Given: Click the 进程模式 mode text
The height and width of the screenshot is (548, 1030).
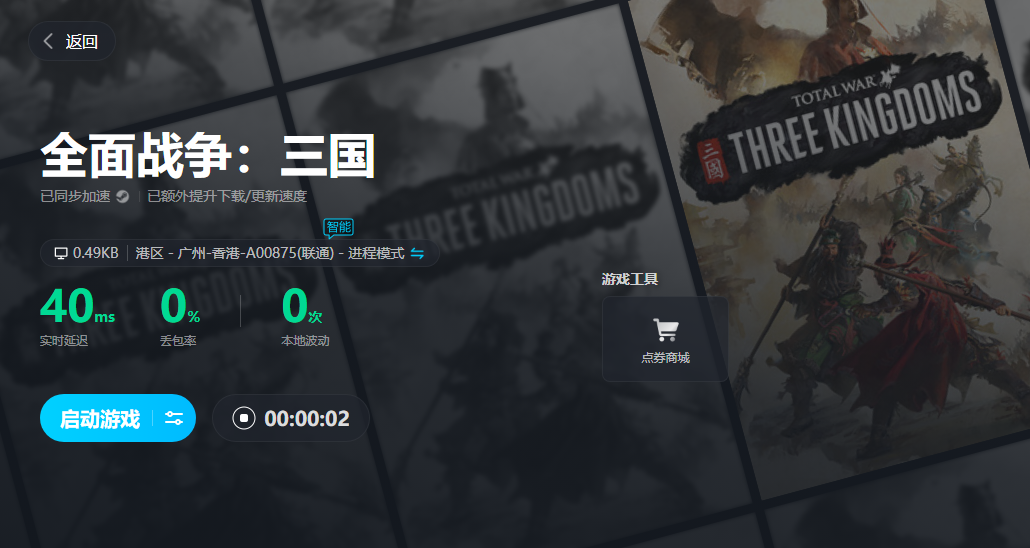Looking at the screenshot, I should pos(376,253).
